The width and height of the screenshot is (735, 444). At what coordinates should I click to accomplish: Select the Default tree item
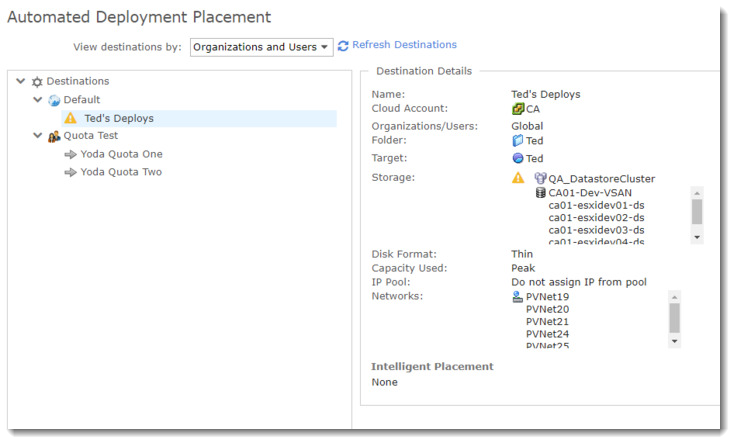click(82, 100)
